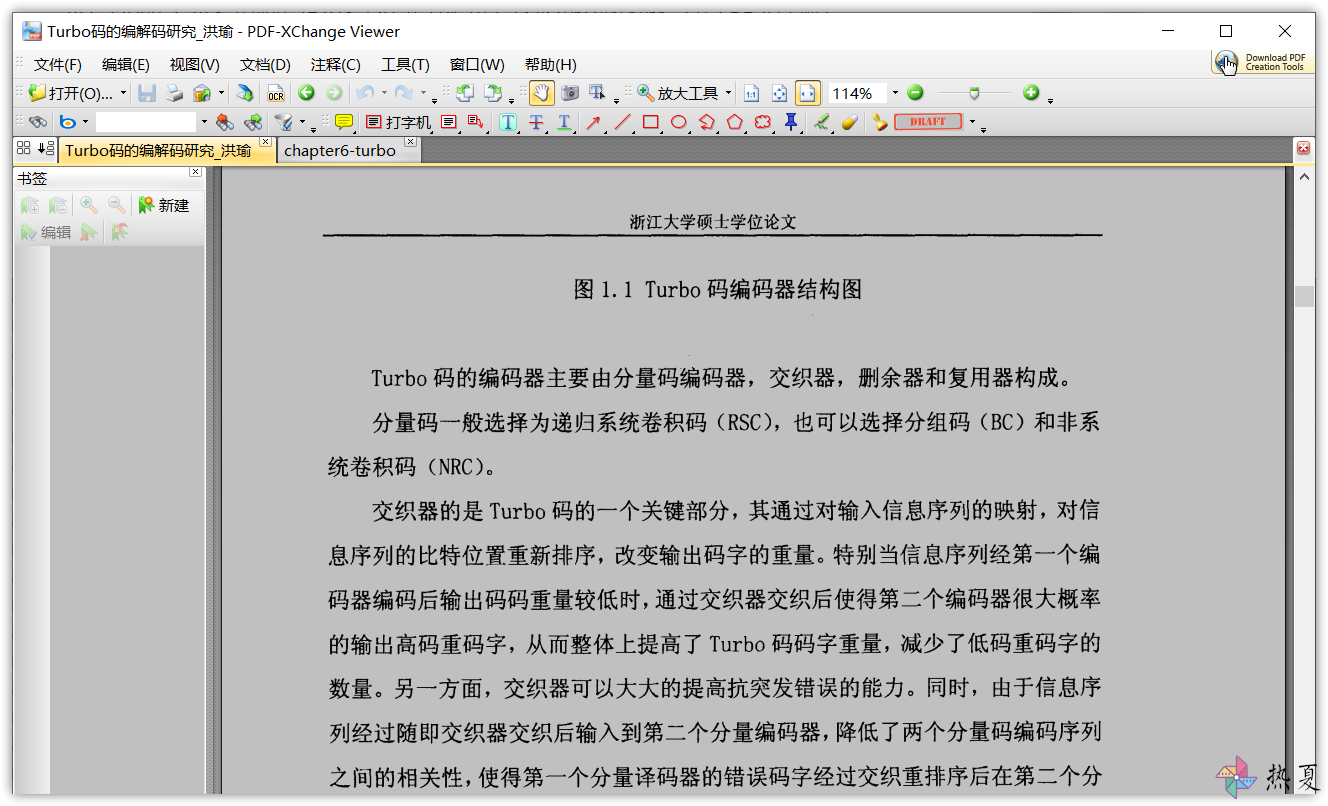
Task: Open the stamp selection dropdown arrow
Action: tap(972, 122)
